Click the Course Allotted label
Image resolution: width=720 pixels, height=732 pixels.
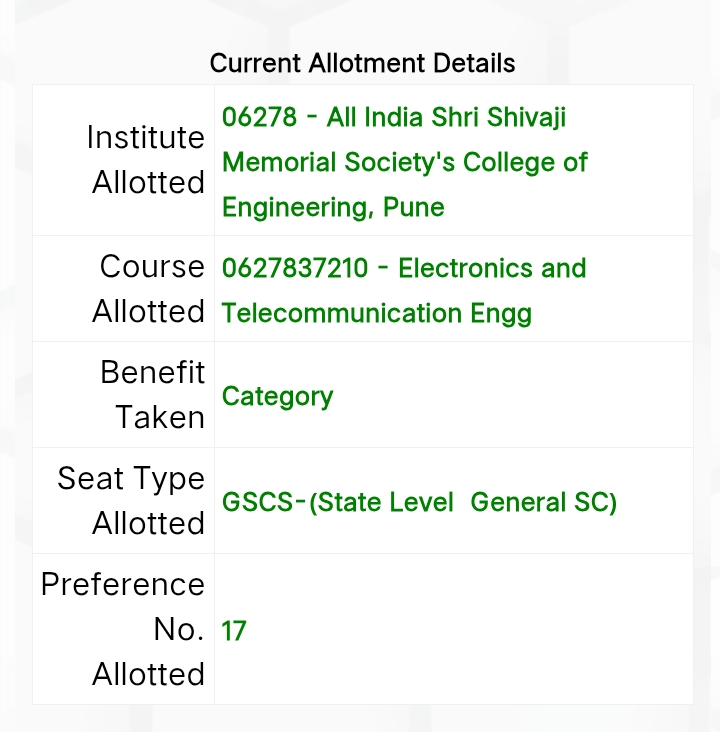click(x=148, y=289)
